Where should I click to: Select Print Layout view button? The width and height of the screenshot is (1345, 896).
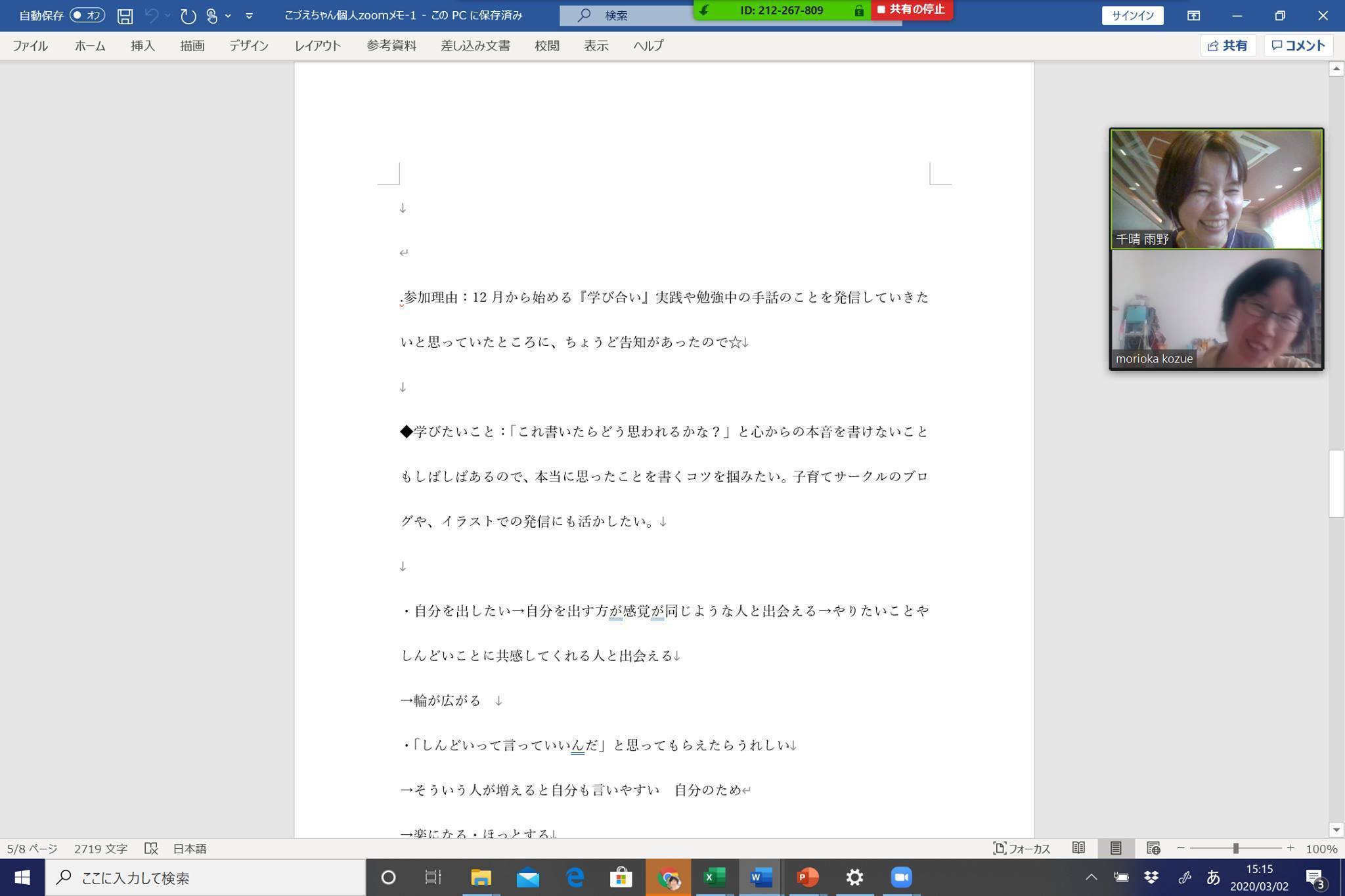pos(1116,848)
